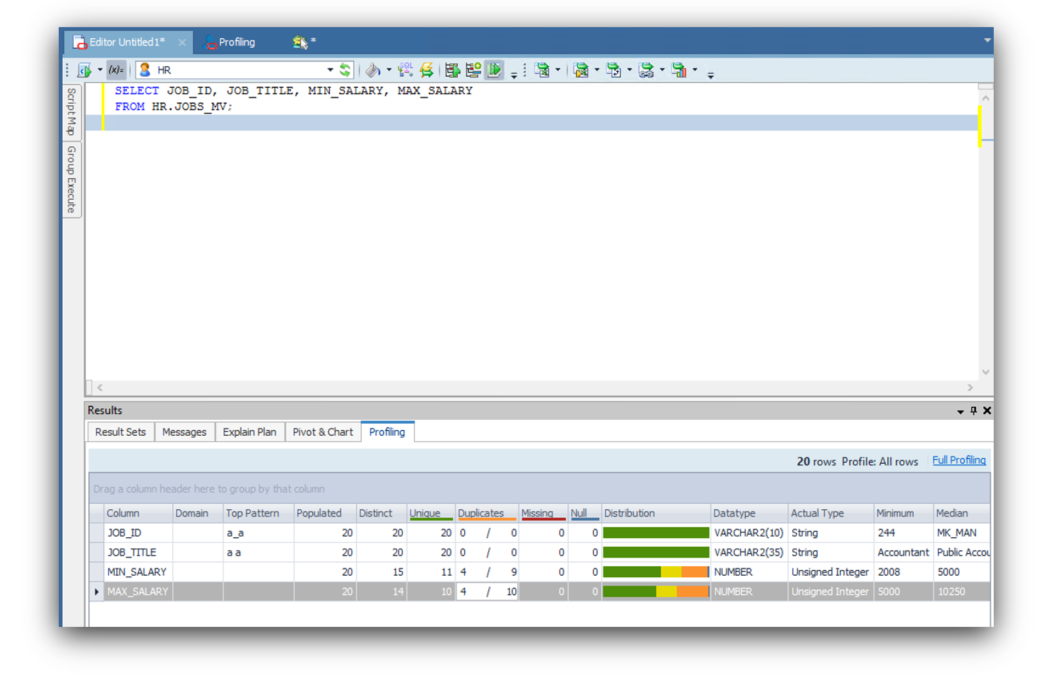Expand the toolbar overflow options arrow
Image resolution: width=1046 pixels, height=687 pixels.
711,74
